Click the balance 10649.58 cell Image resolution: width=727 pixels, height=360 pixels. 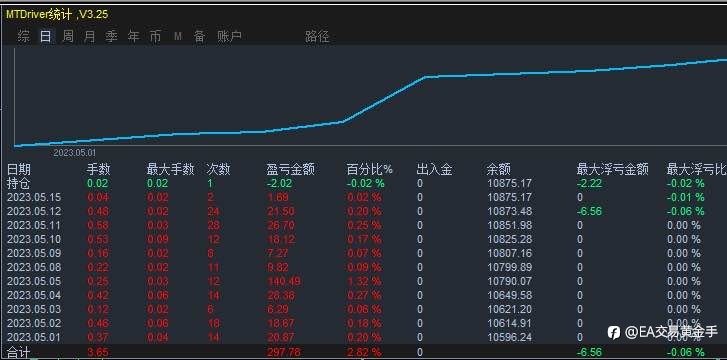[510, 295]
